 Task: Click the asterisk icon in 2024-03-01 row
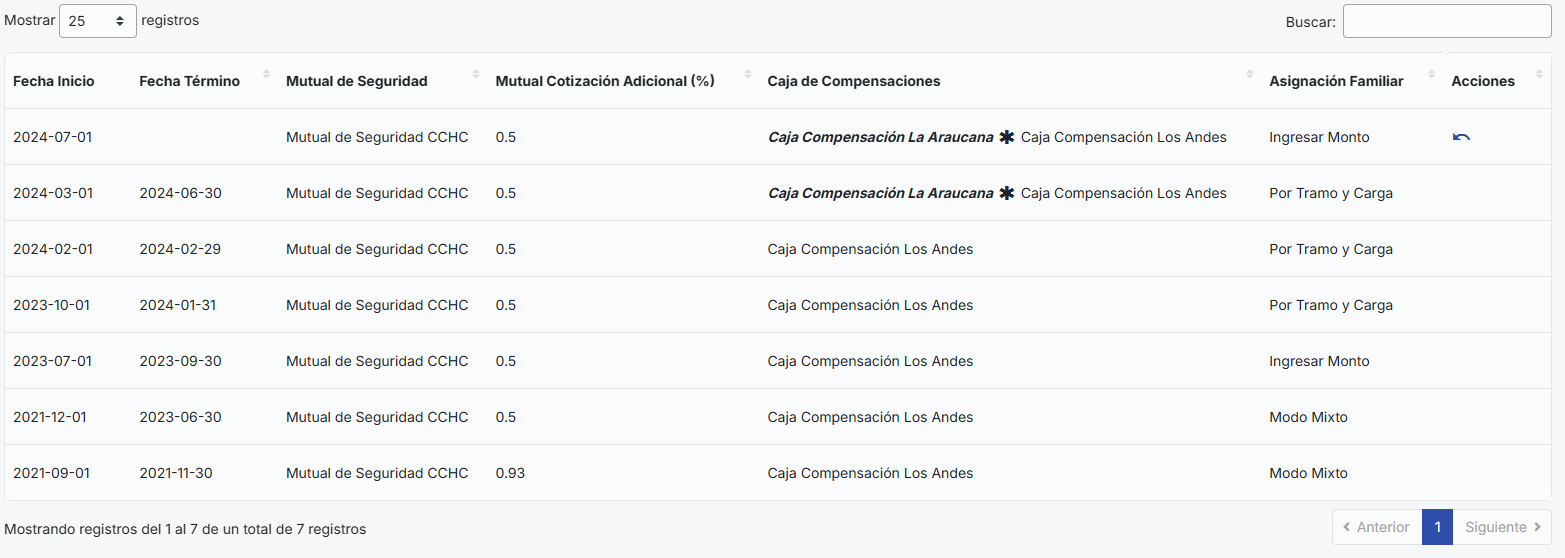point(1007,193)
